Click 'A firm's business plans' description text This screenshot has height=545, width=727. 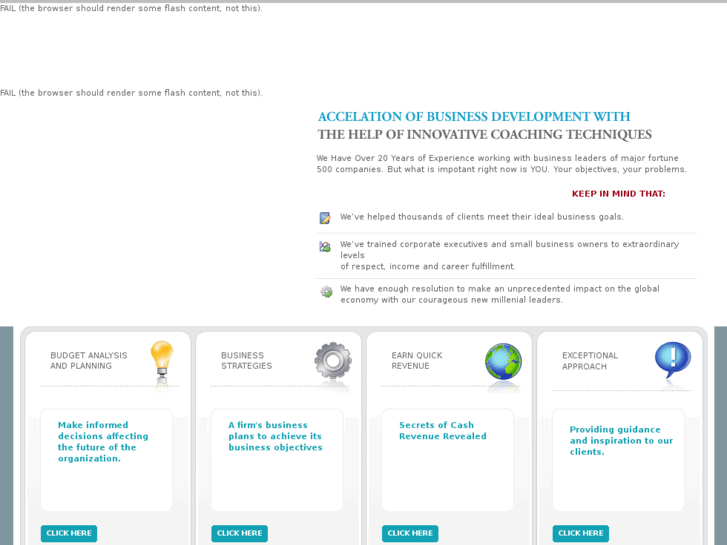click(275, 436)
